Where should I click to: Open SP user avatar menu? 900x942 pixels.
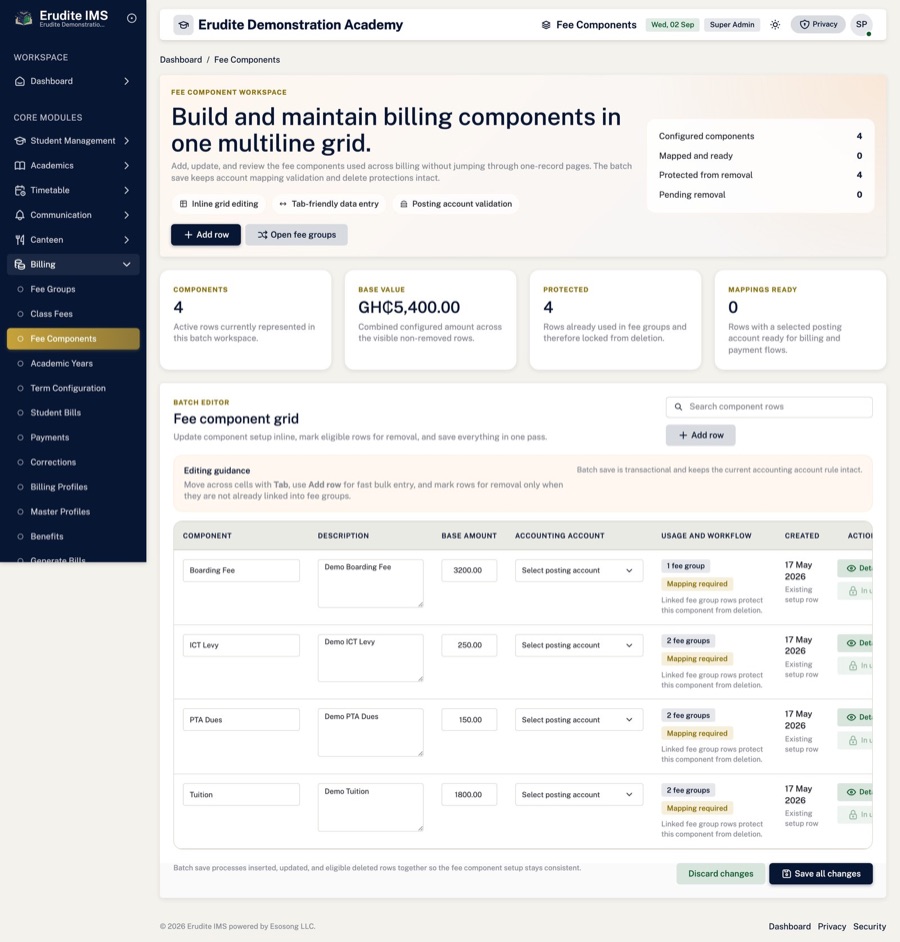pos(862,25)
